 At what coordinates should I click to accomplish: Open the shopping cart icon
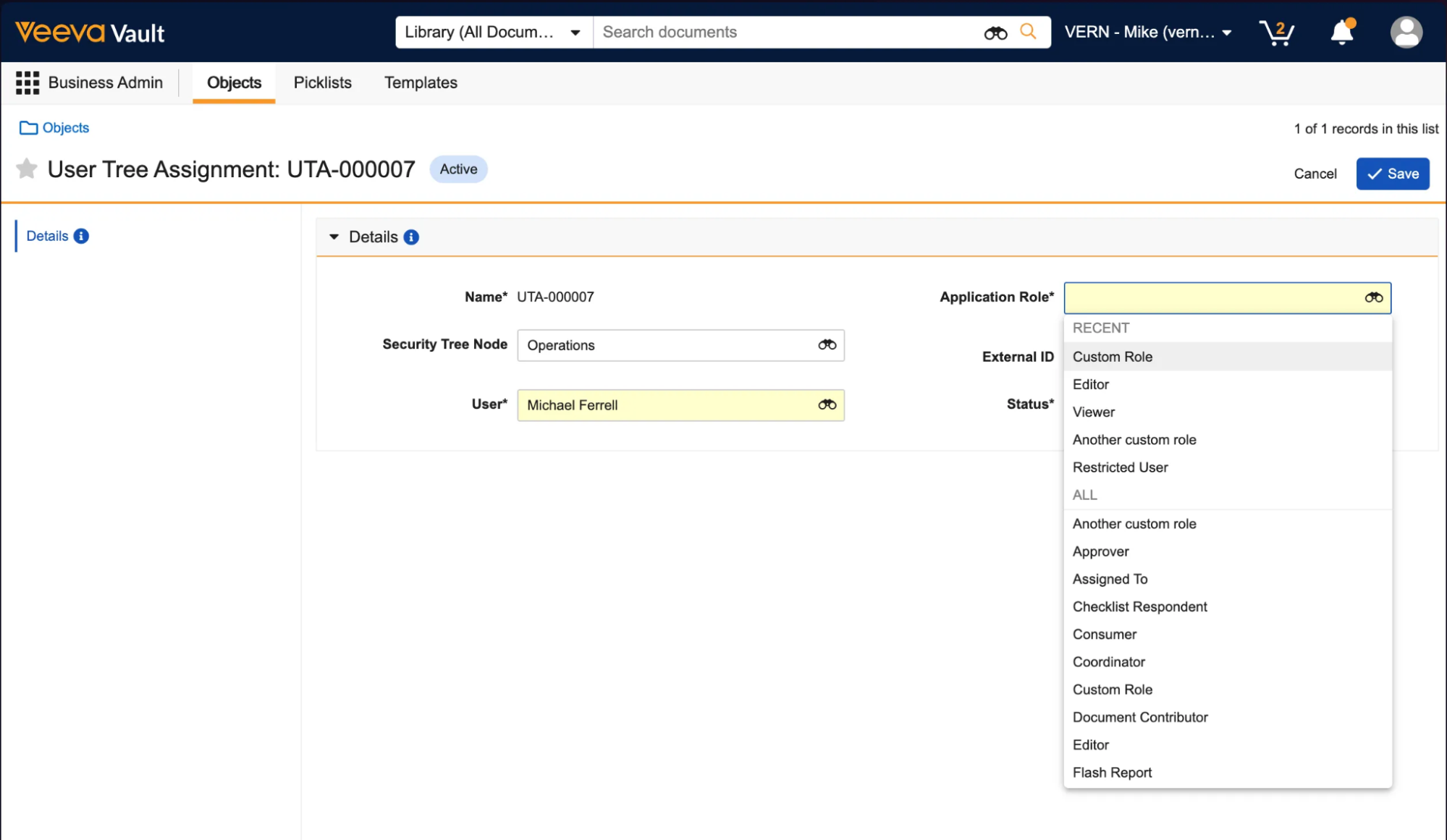(1276, 33)
